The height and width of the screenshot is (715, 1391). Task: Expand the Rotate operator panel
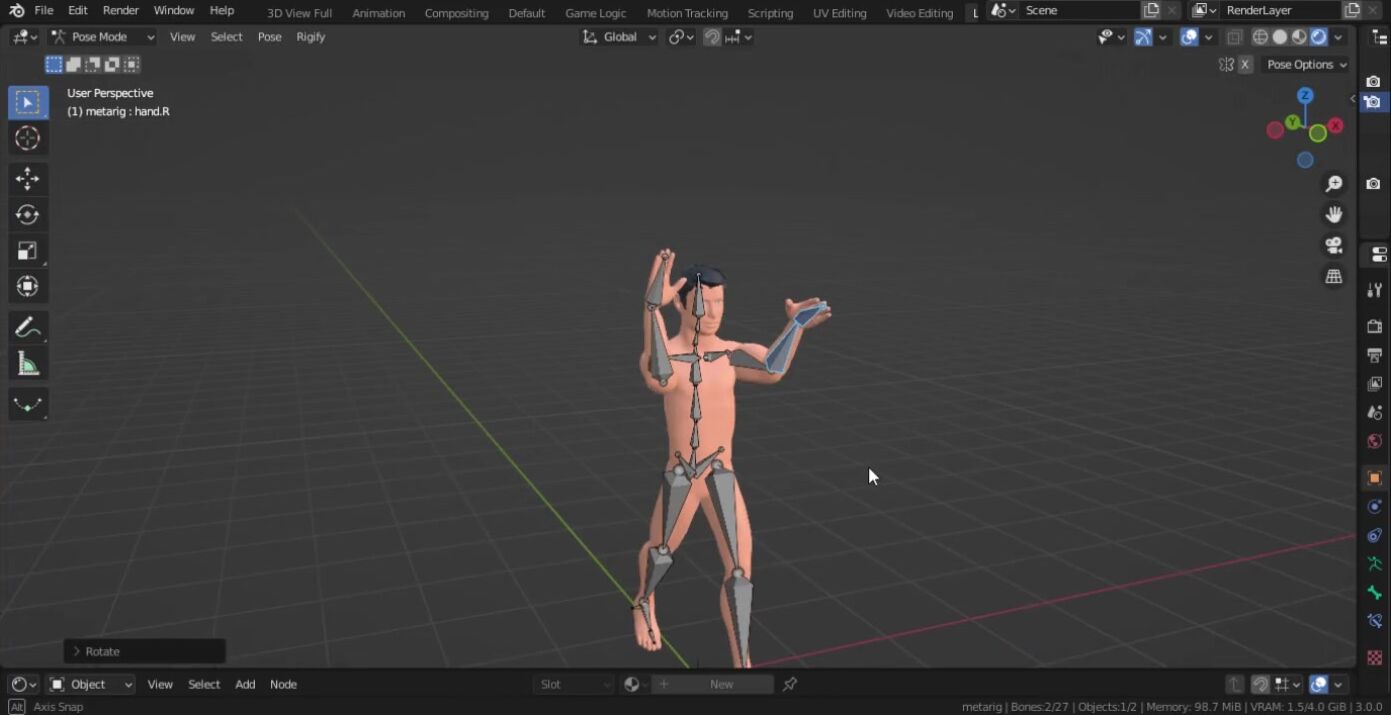(x=77, y=651)
